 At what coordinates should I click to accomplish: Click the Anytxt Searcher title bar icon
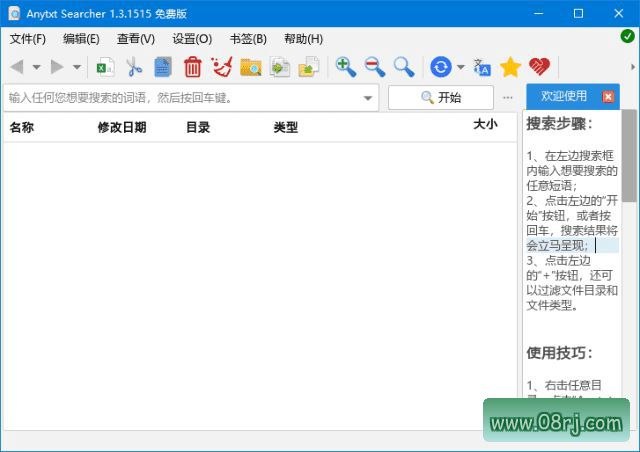coord(14,13)
